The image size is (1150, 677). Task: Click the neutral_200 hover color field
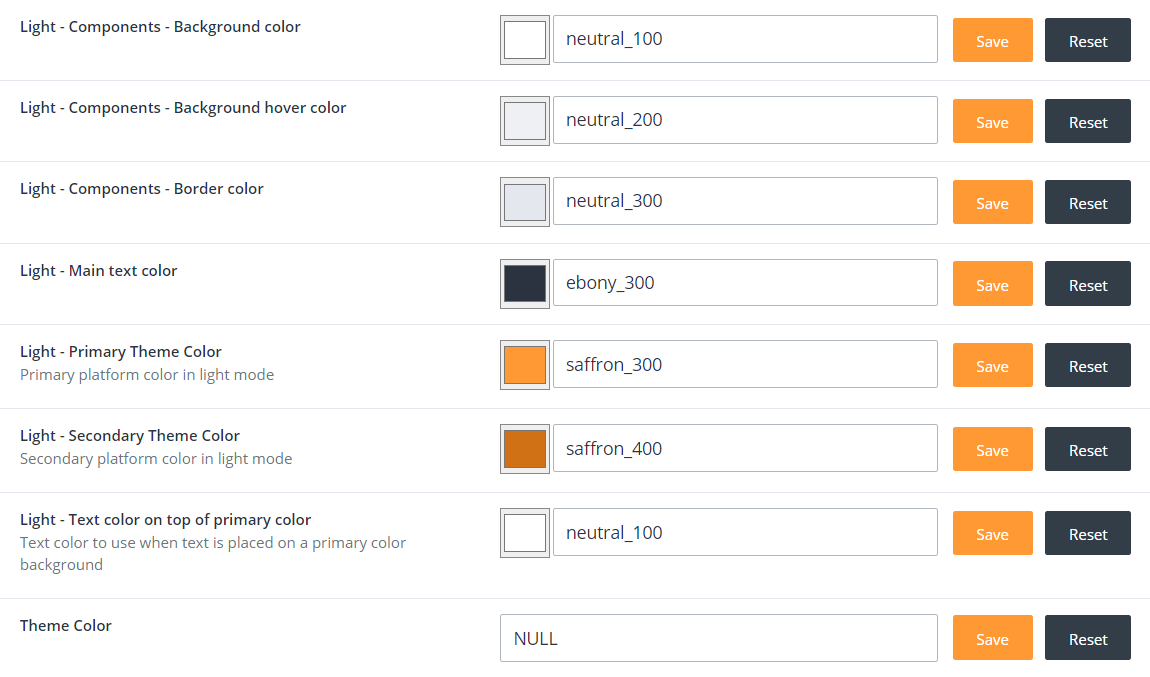745,120
